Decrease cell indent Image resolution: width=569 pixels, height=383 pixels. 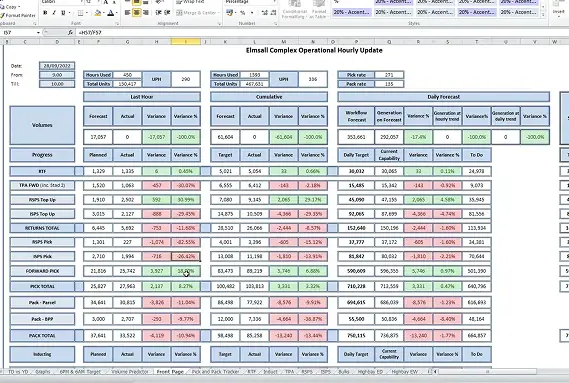tap(159, 13)
